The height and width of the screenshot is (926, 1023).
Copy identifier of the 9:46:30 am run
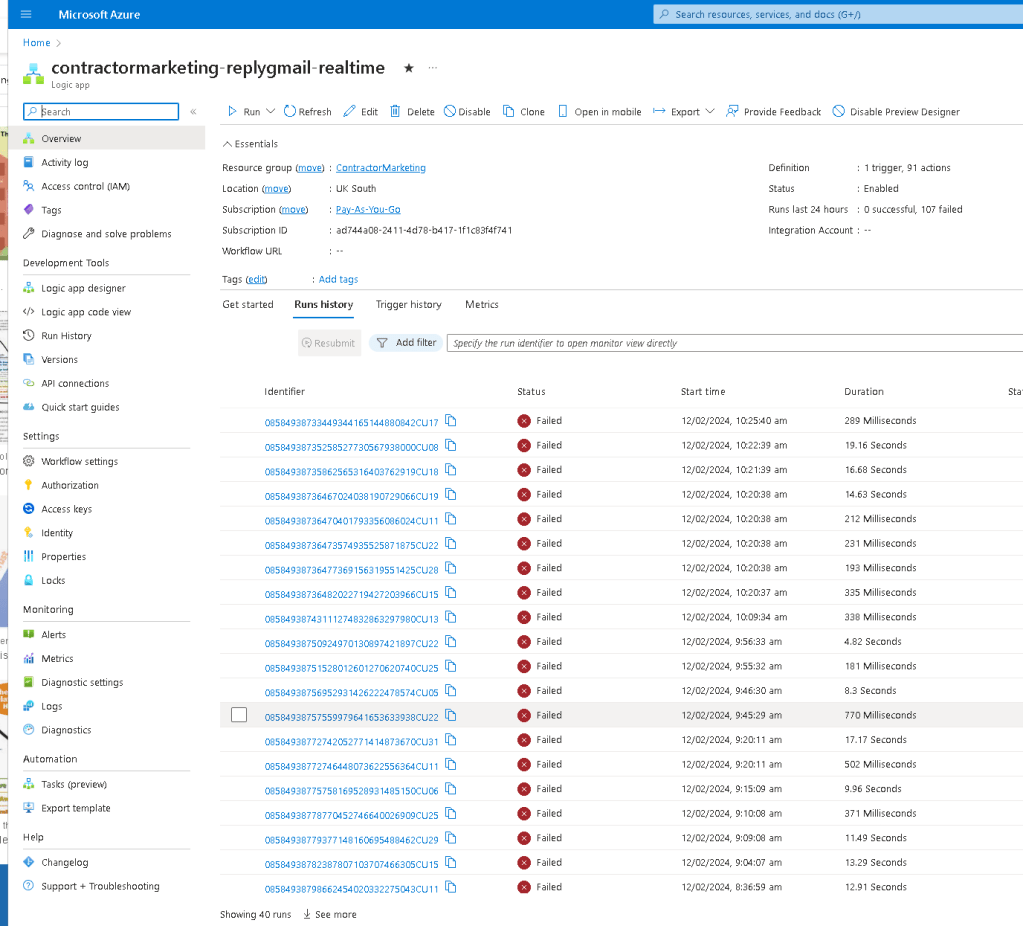pos(451,690)
